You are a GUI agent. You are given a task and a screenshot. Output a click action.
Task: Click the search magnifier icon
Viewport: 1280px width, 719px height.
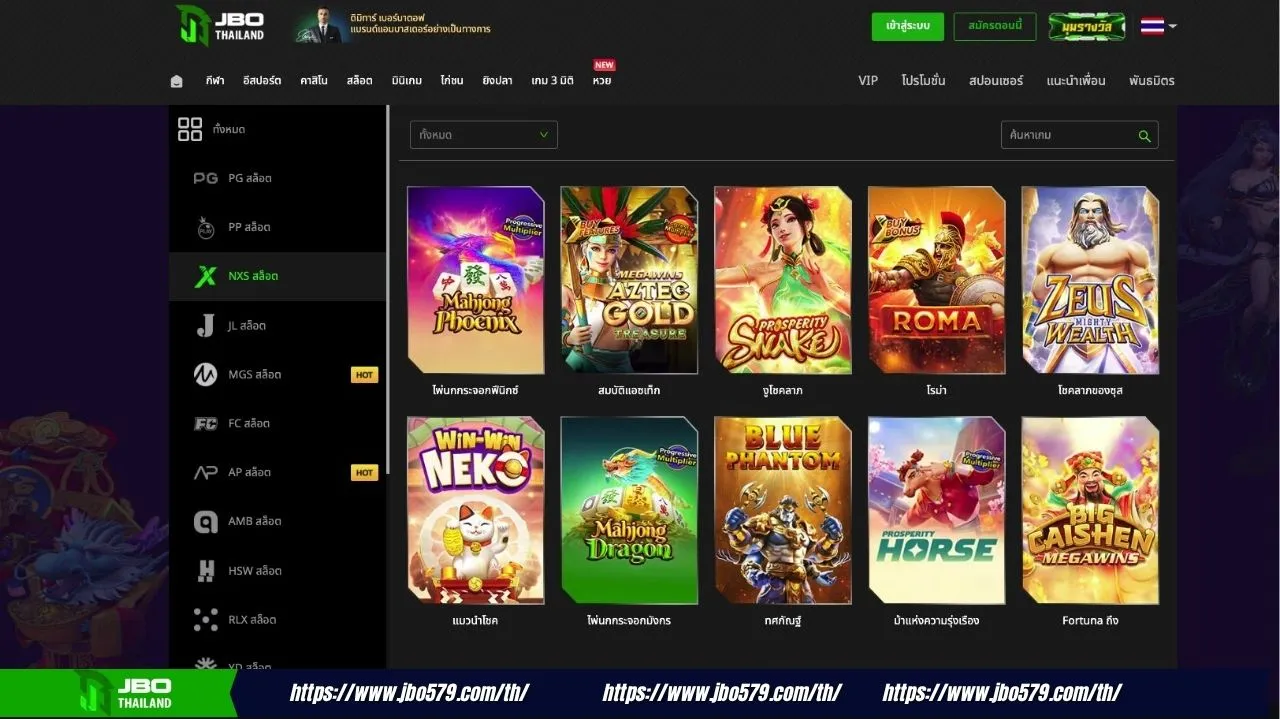point(1144,136)
